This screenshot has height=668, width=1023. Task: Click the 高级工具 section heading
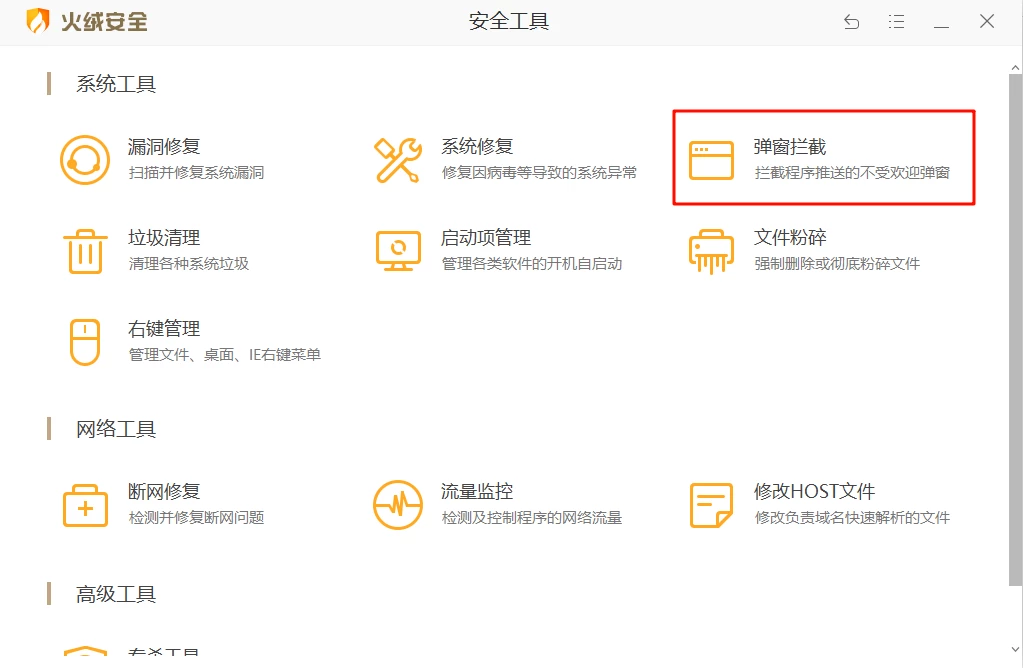116,594
